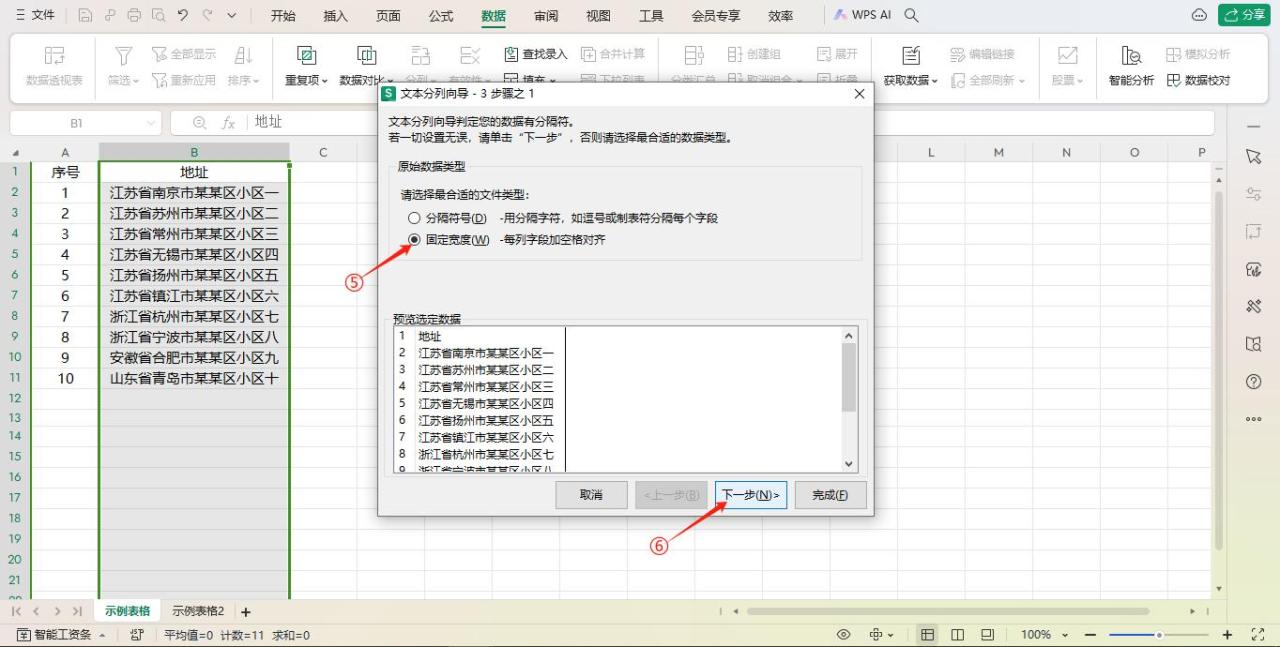The width and height of the screenshot is (1280, 647).
Task: Click the zoom out minus button
Action: [1089, 635]
